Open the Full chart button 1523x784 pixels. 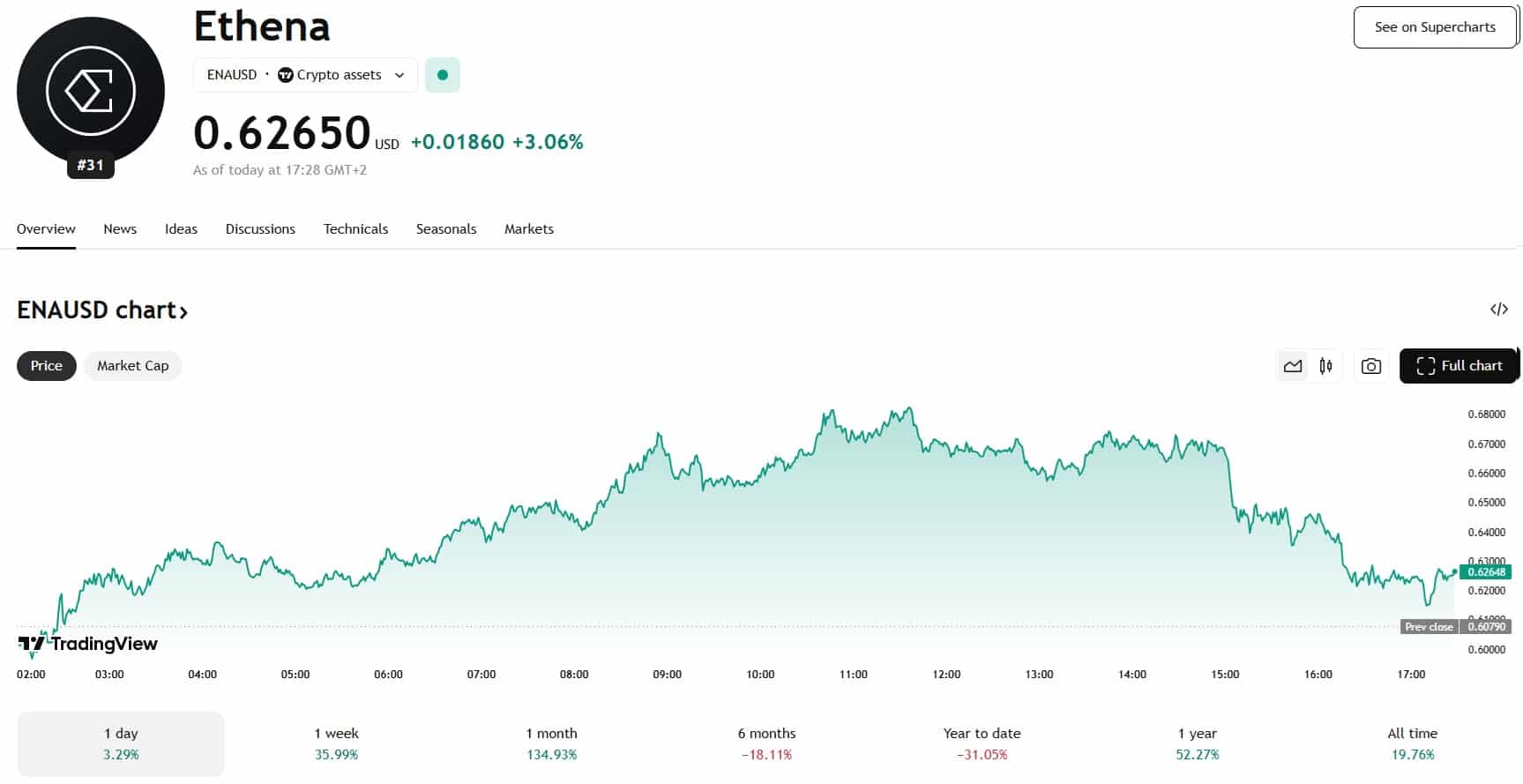click(x=1459, y=366)
